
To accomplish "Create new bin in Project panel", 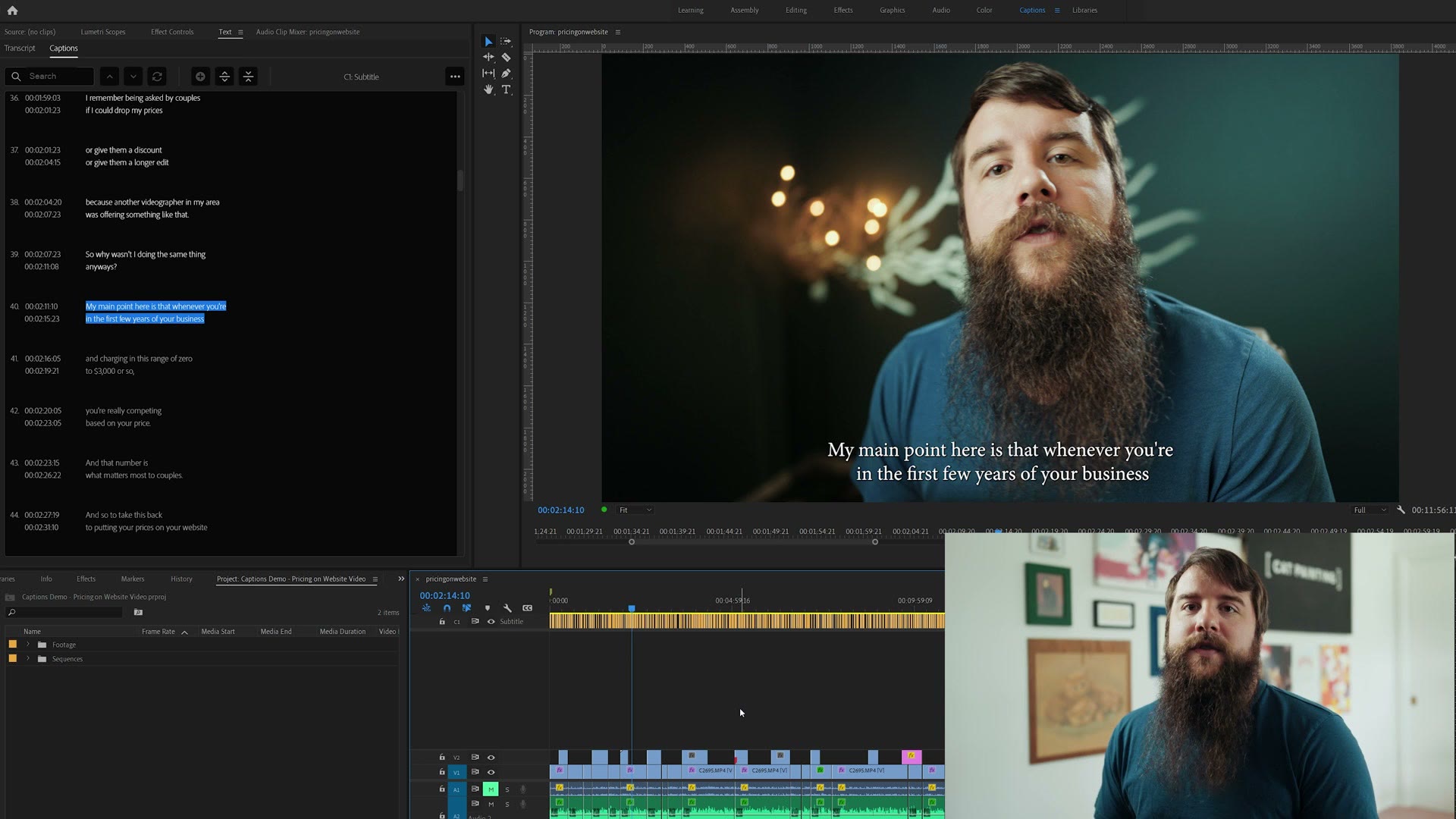I will tap(138, 612).
